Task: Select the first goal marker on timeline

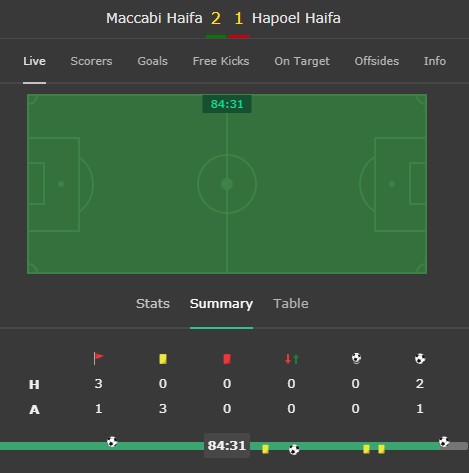Action: tap(112, 442)
